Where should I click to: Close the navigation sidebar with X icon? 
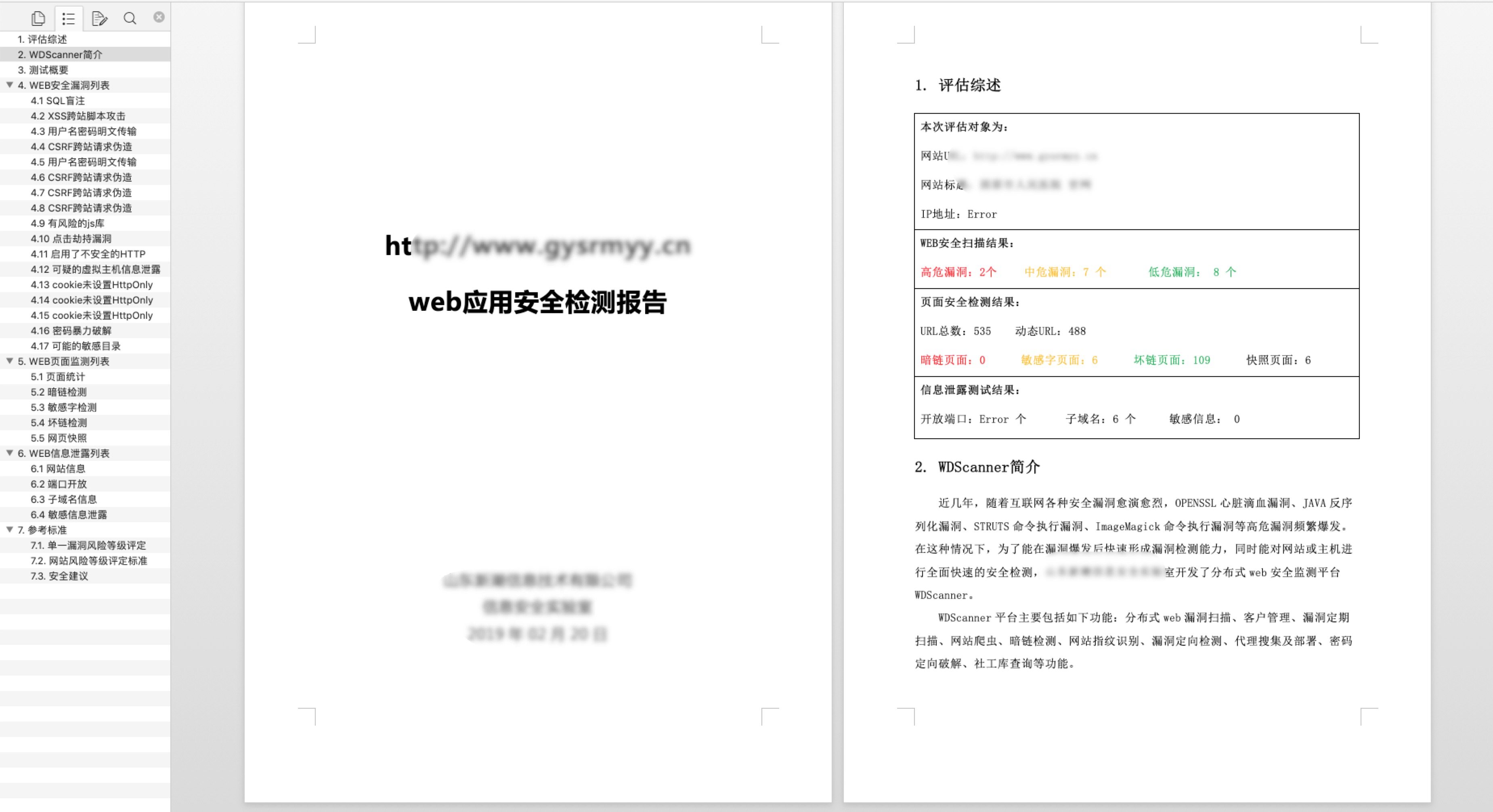pyautogui.click(x=159, y=17)
